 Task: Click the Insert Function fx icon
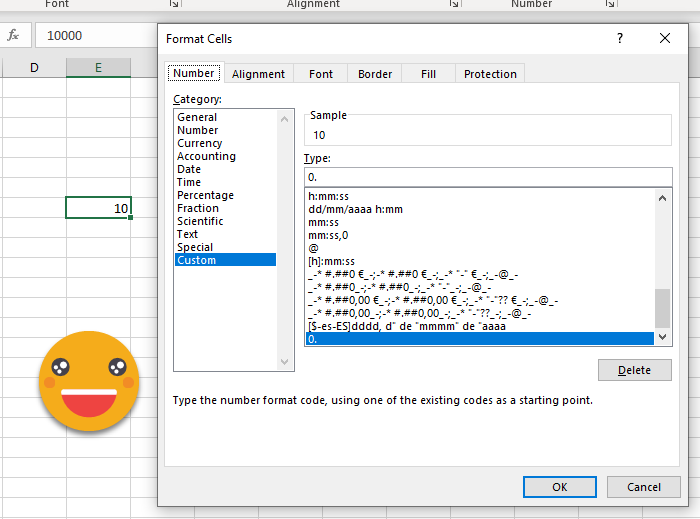pos(14,35)
